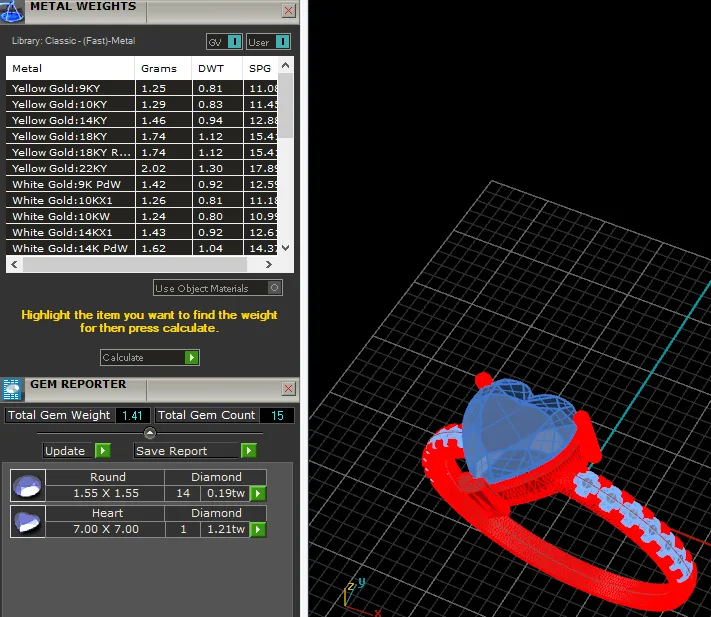Click green arrow for 0.19tw Round row
The width and height of the screenshot is (711, 617).
pos(258,493)
